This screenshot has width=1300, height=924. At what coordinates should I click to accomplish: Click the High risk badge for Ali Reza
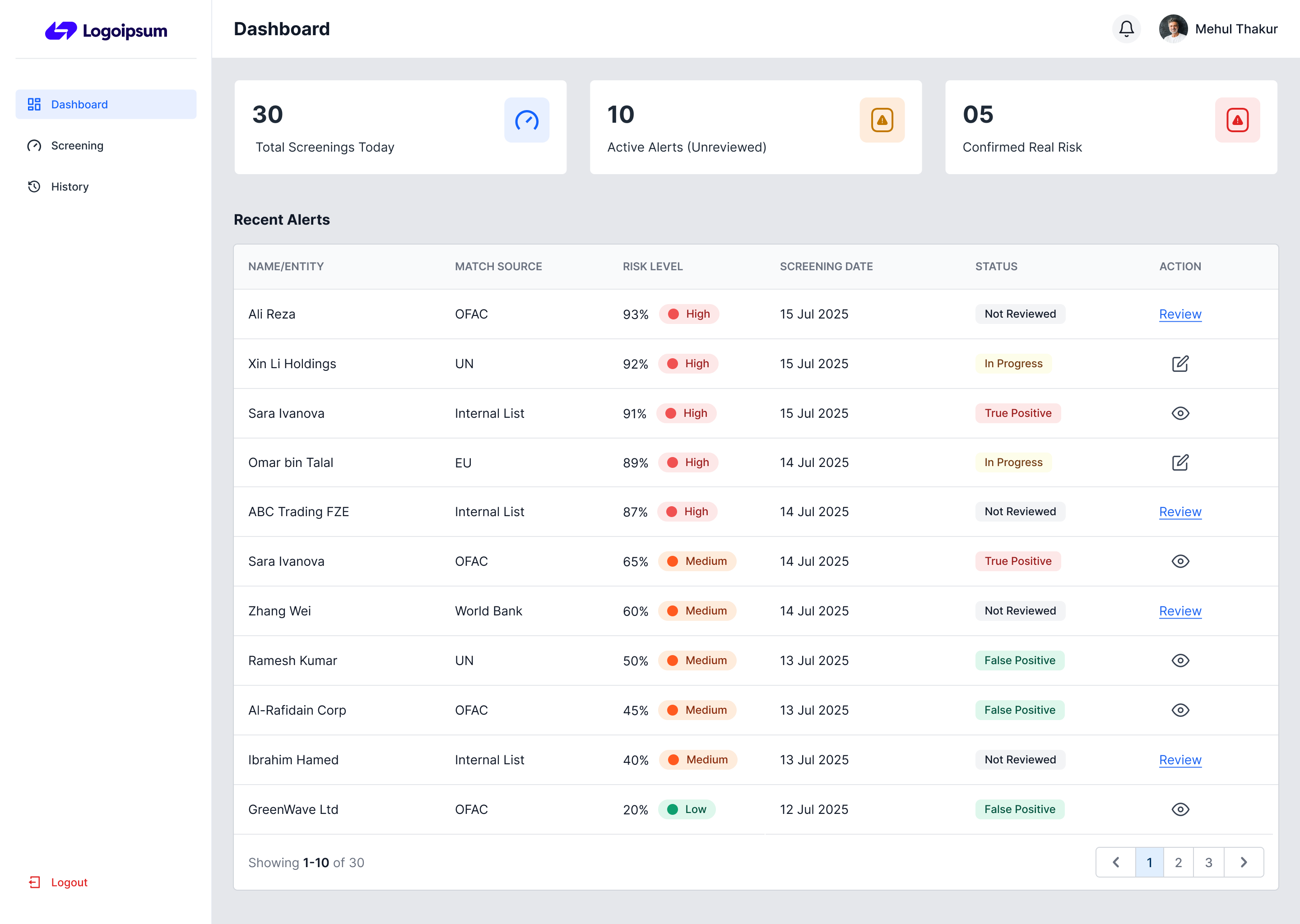(x=689, y=314)
